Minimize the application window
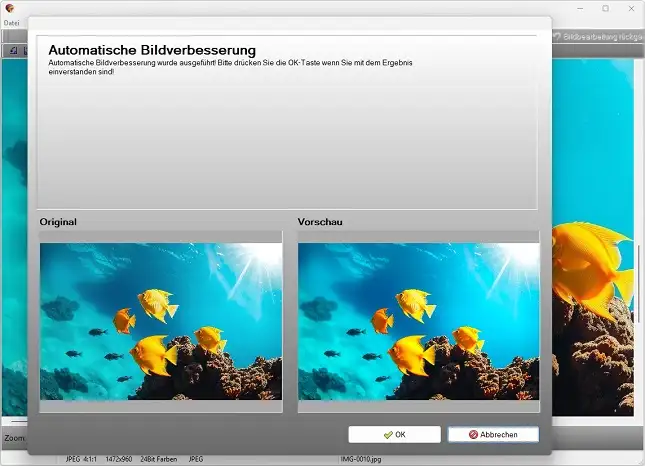The image size is (645, 466). click(578, 8)
